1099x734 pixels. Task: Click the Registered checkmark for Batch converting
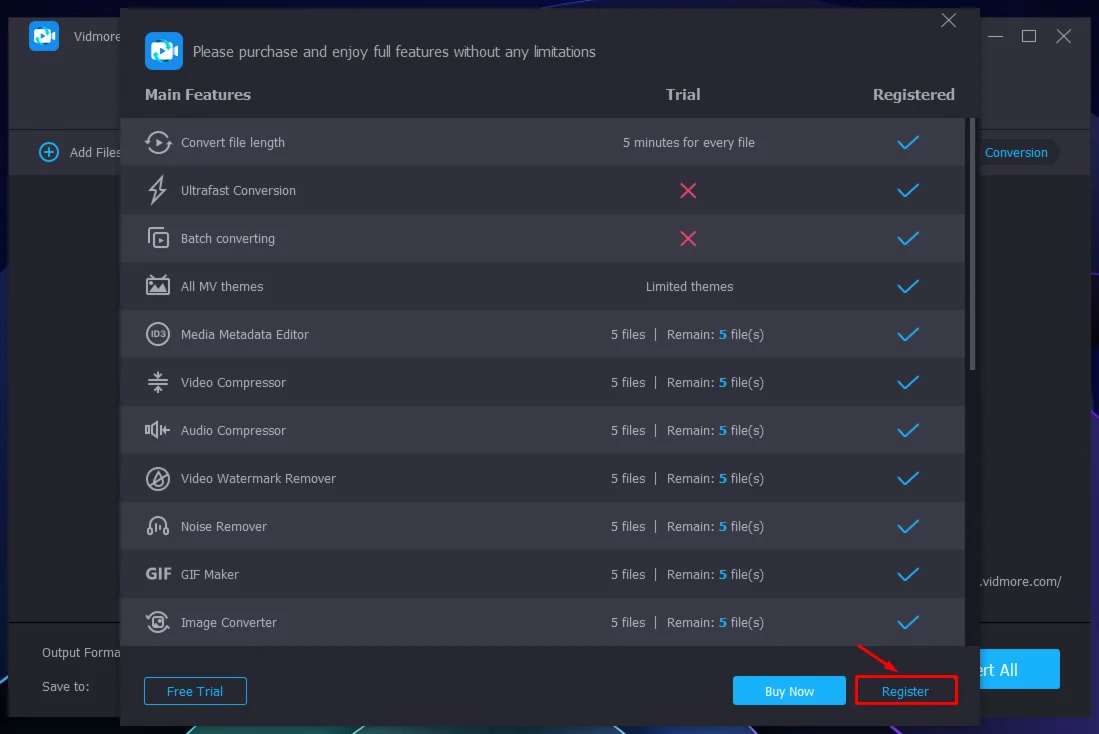908,238
